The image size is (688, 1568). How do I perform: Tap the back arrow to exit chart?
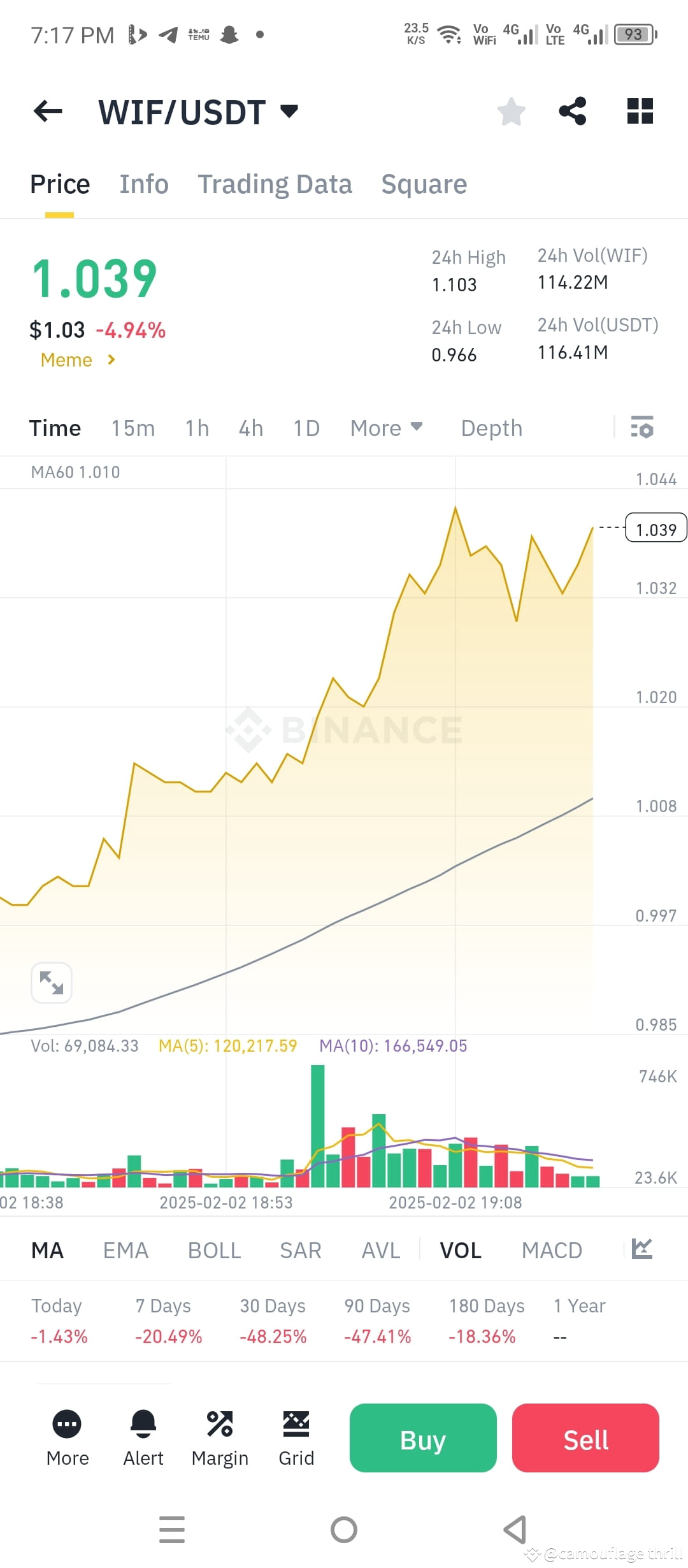pyautogui.click(x=48, y=111)
